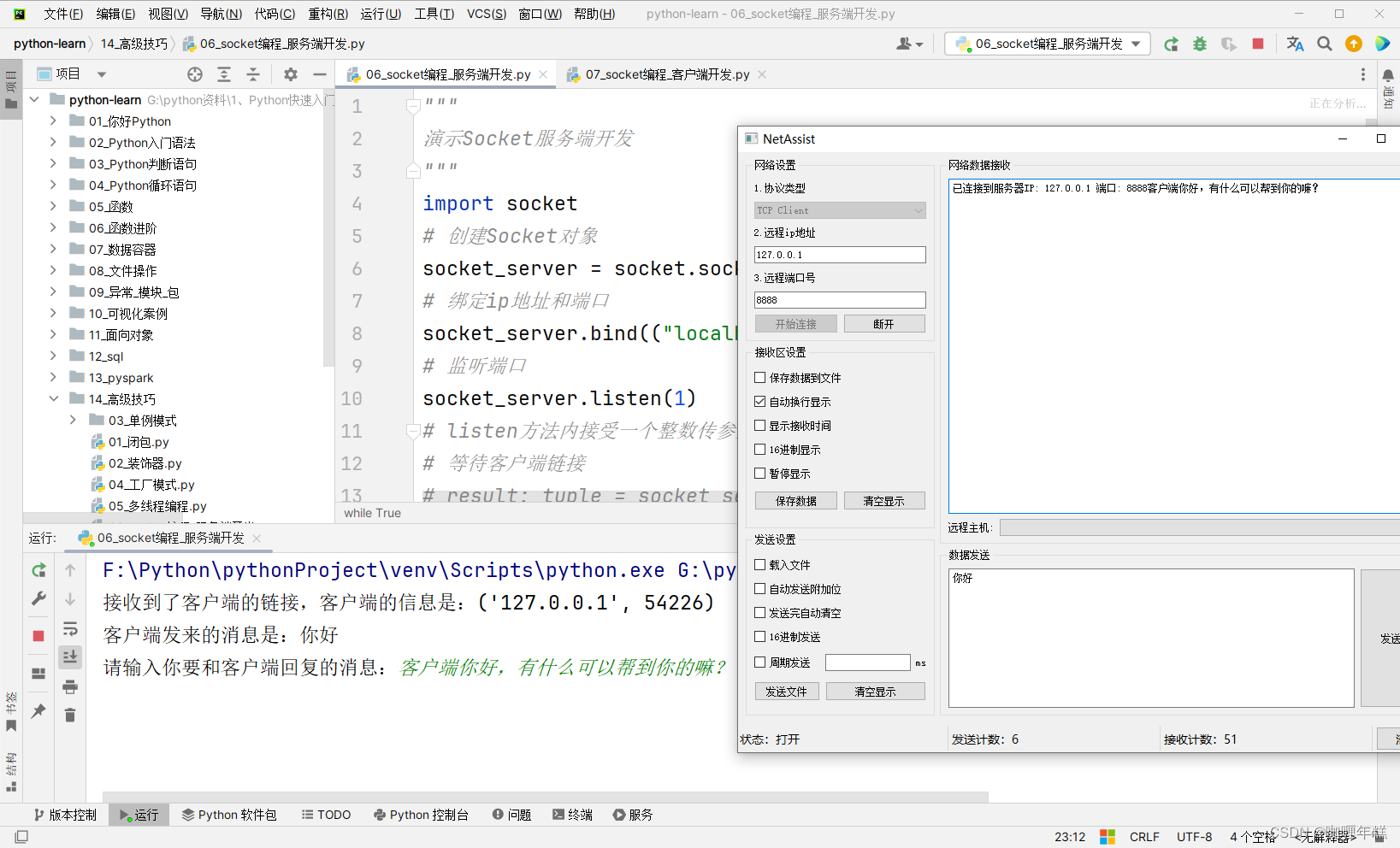Expand the 13_pyspark folder
The image size is (1400, 848).
coord(53,378)
